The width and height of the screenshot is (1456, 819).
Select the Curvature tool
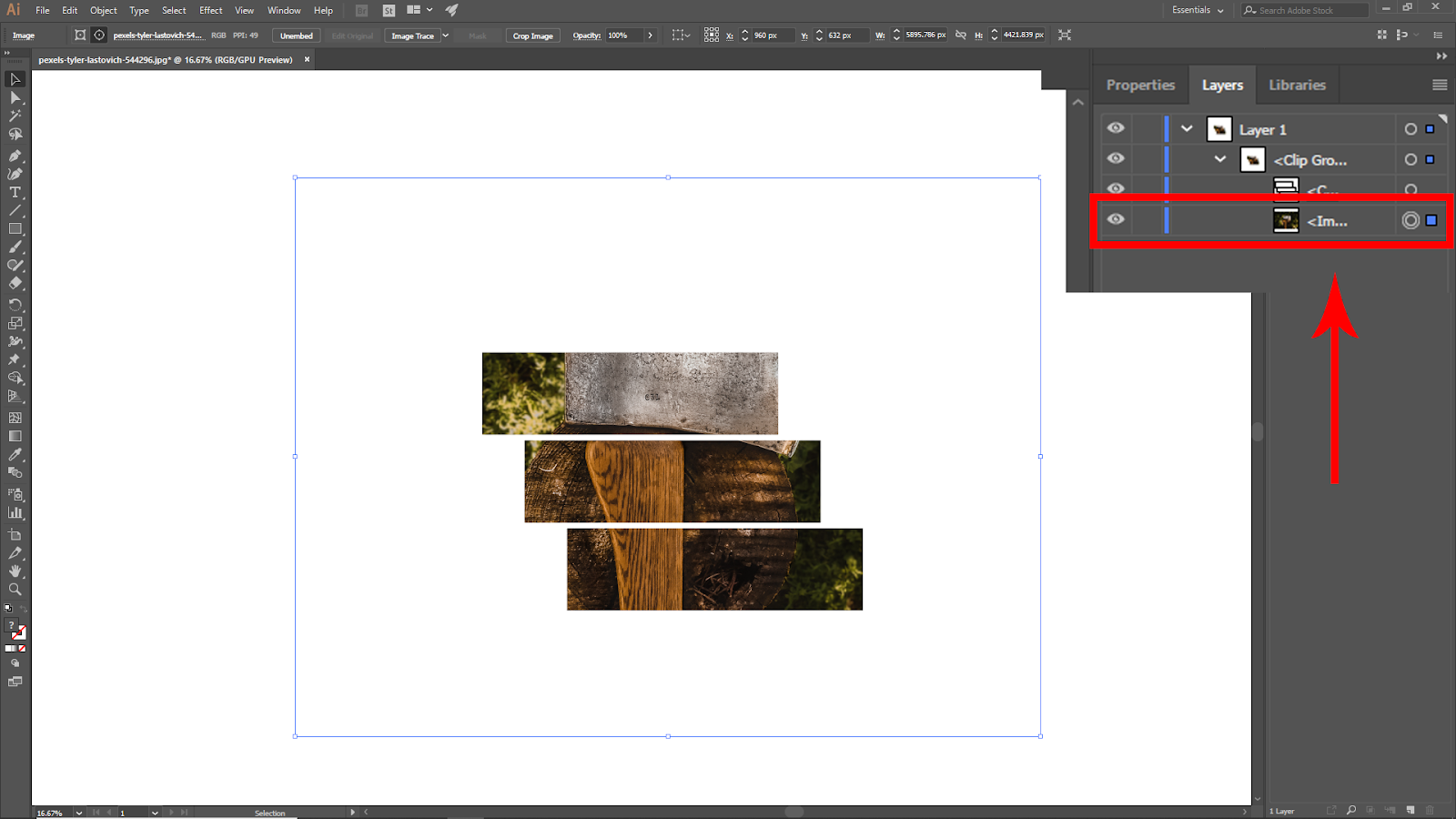15,174
